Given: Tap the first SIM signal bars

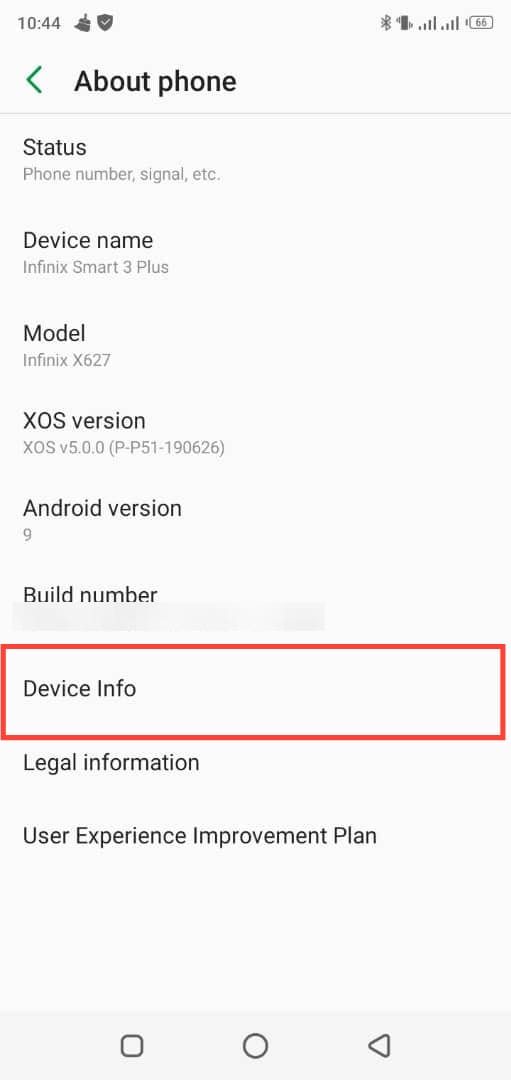Looking at the screenshot, I should click(x=428, y=24).
